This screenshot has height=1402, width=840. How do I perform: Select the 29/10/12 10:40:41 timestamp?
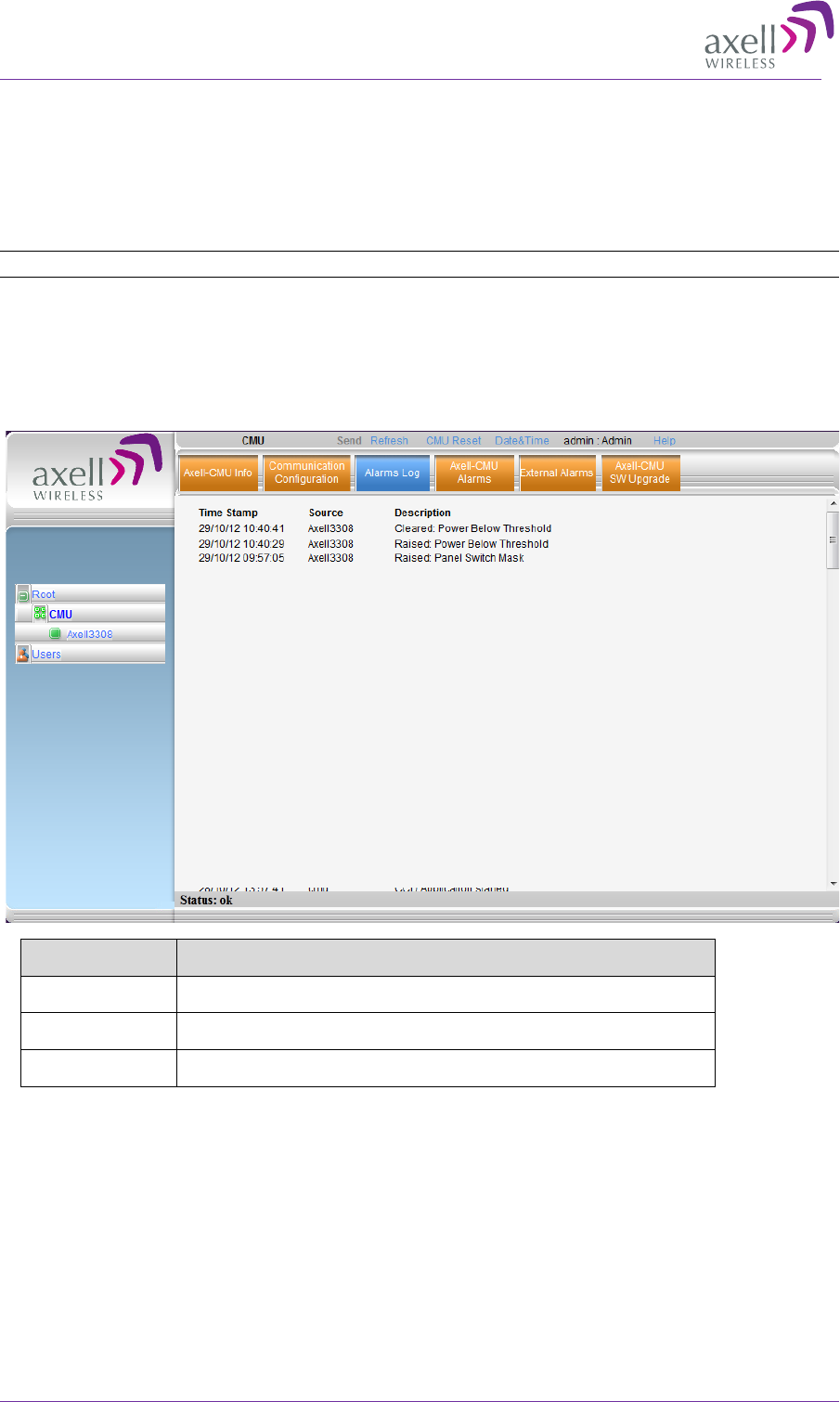tap(241, 528)
